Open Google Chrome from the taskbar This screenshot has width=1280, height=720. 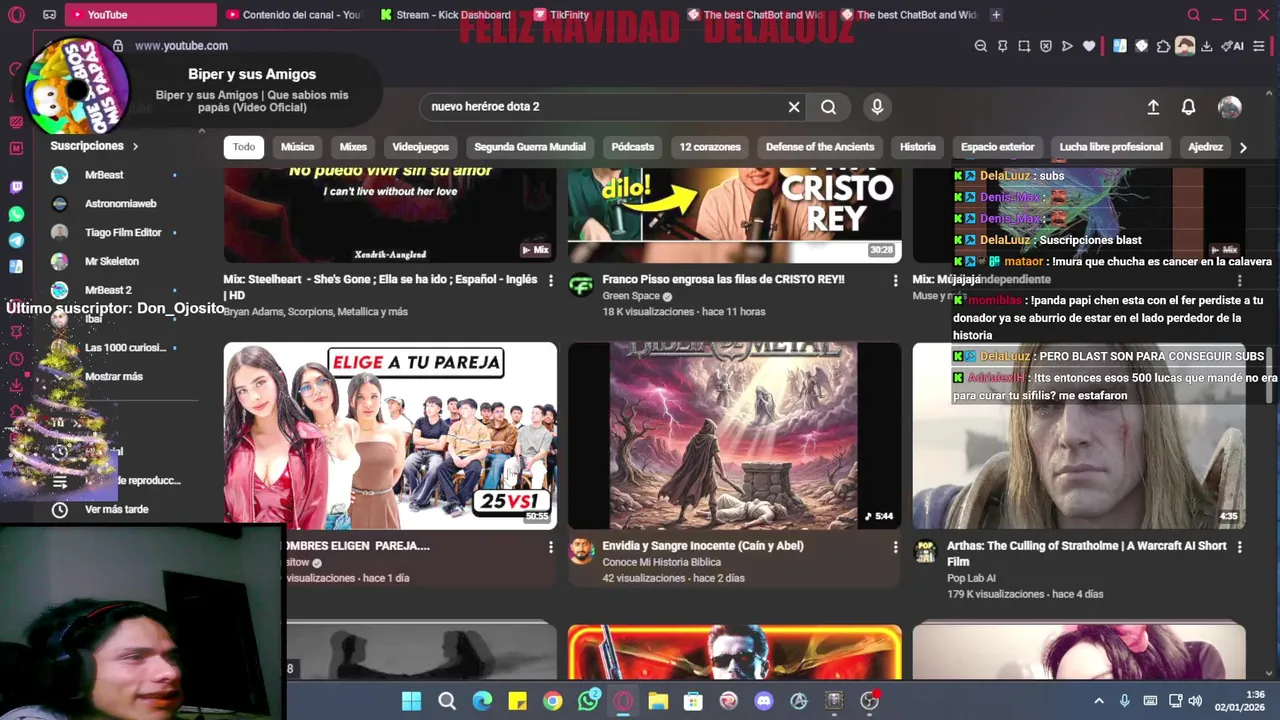[x=552, y=701]
